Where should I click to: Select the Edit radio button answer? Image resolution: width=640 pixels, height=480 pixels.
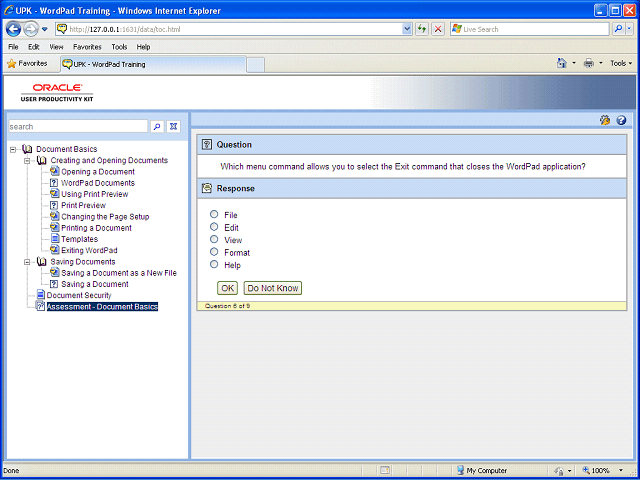tap(214, 227)
